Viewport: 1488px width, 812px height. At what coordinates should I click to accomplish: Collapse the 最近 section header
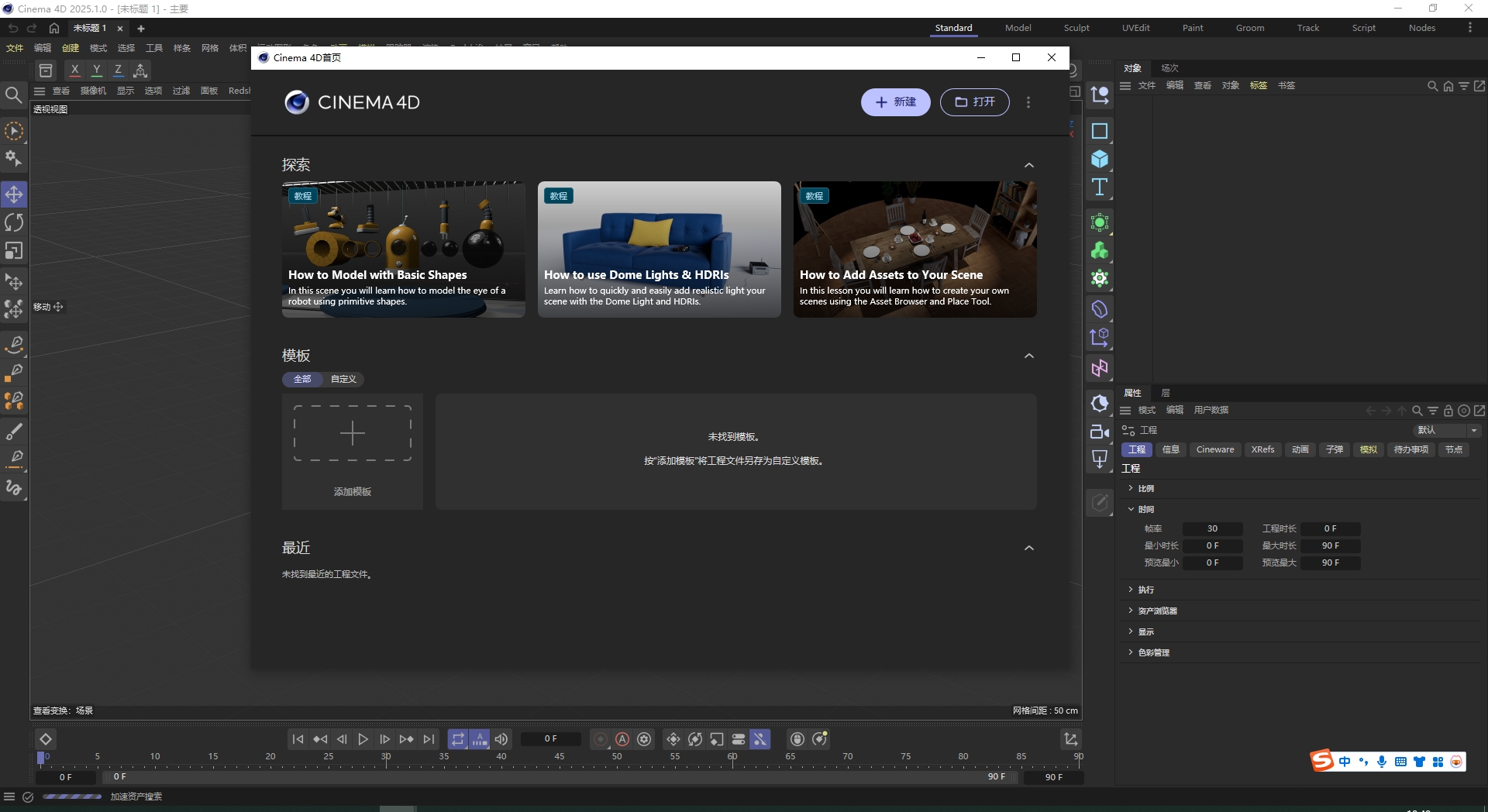1029,548
